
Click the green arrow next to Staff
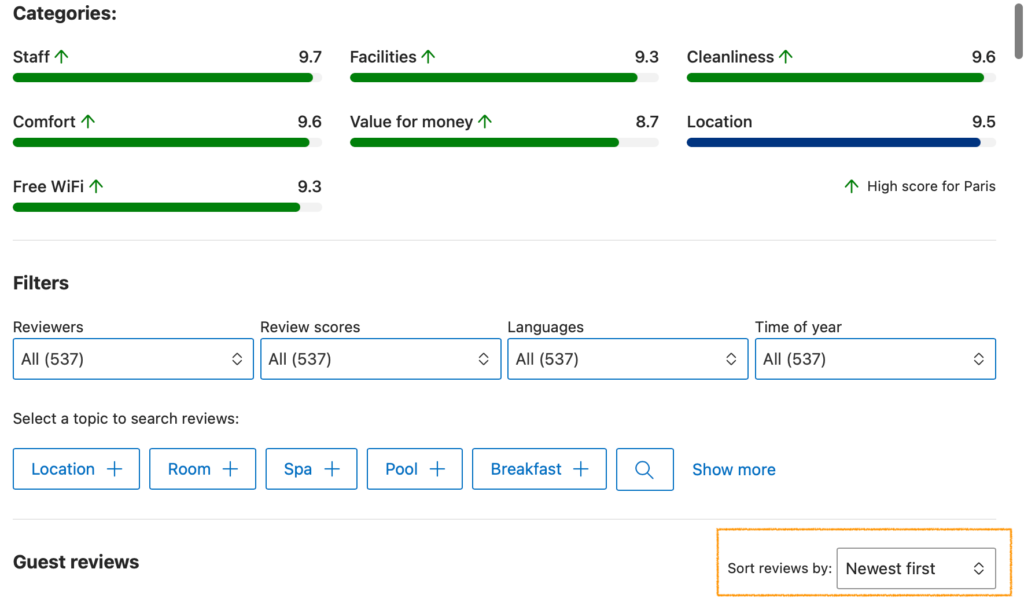click(61, 57)
